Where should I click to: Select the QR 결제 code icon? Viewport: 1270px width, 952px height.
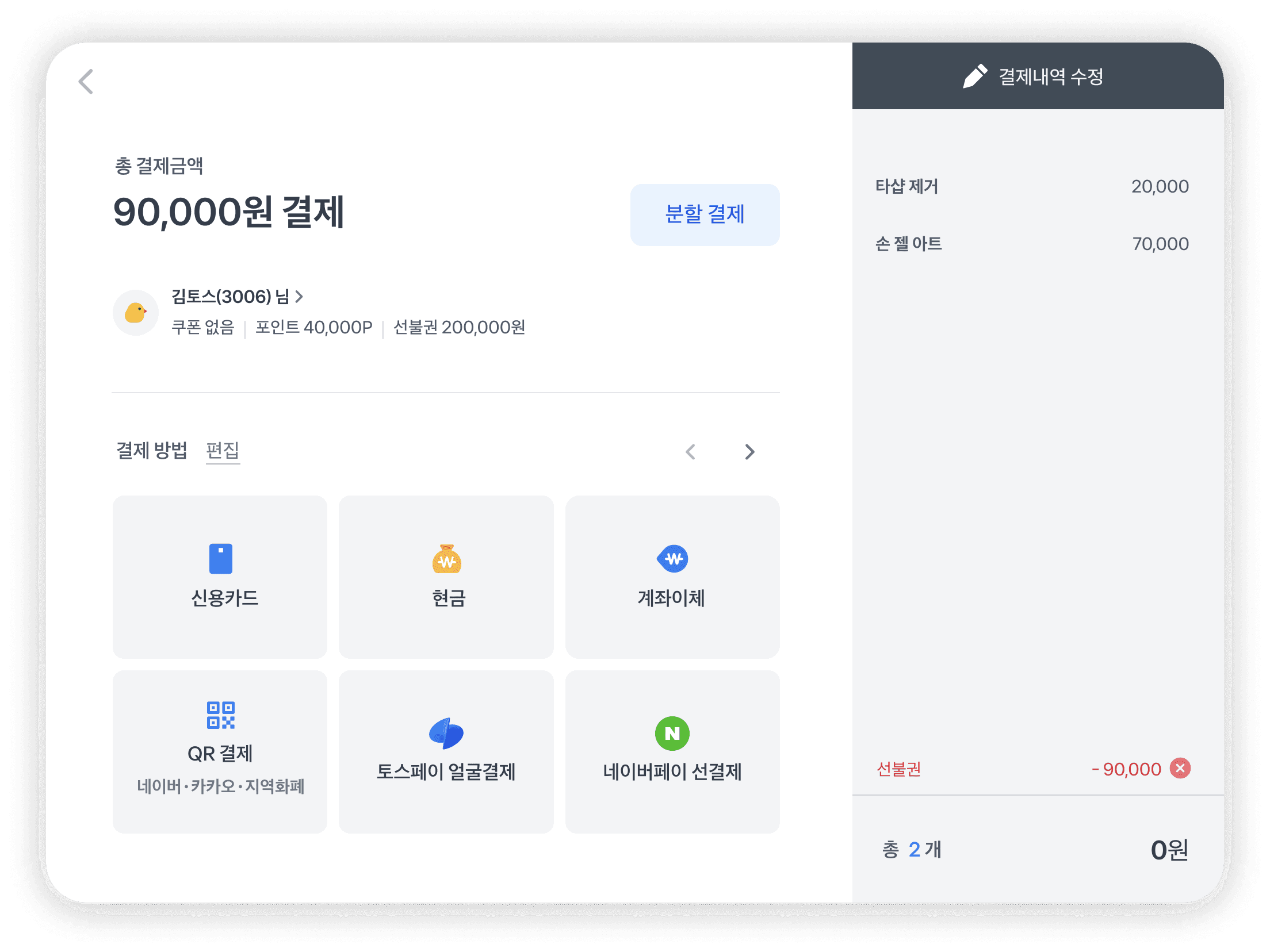tap(220, 715)
